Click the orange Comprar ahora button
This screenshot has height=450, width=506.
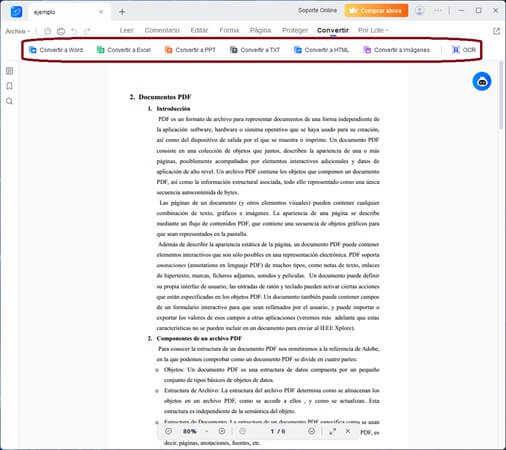tap(376, 11)
